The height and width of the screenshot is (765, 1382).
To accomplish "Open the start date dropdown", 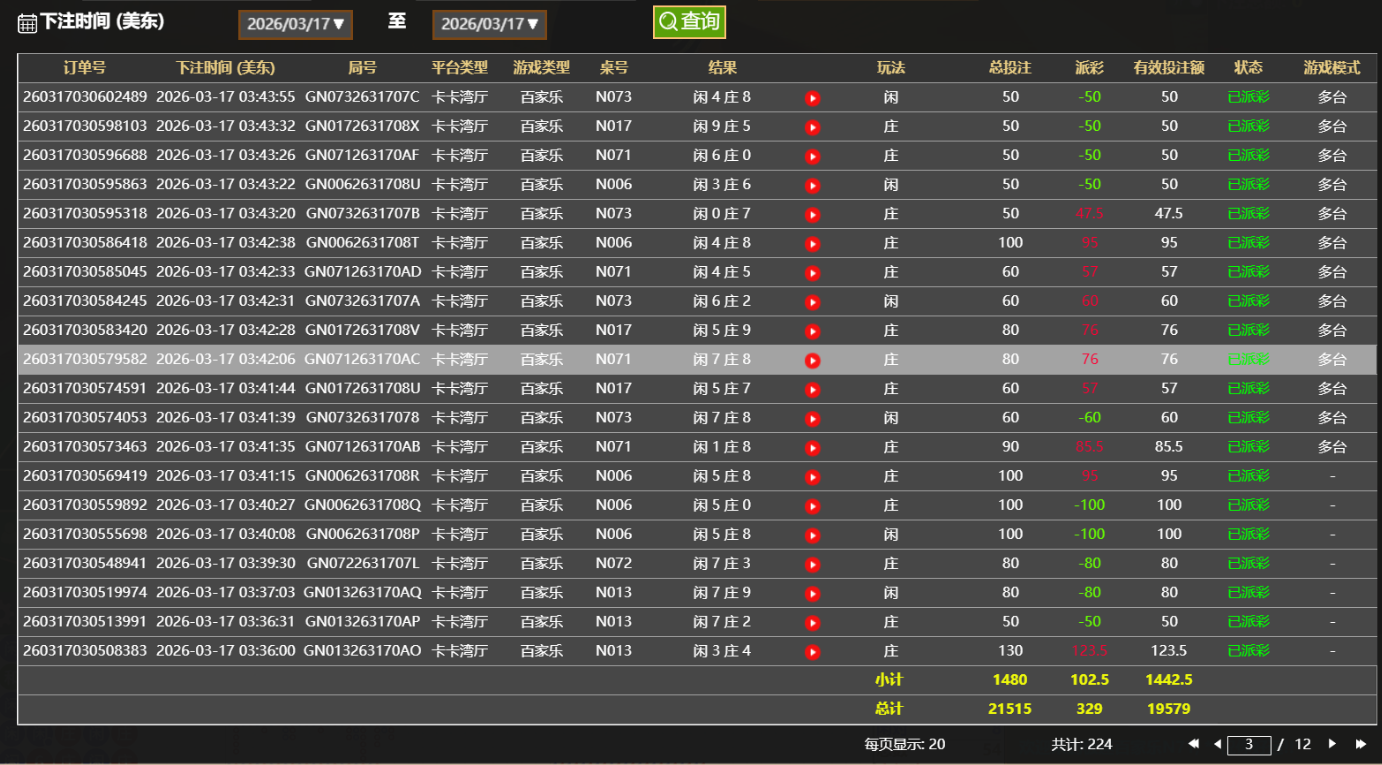I will [x=295, y=24].
